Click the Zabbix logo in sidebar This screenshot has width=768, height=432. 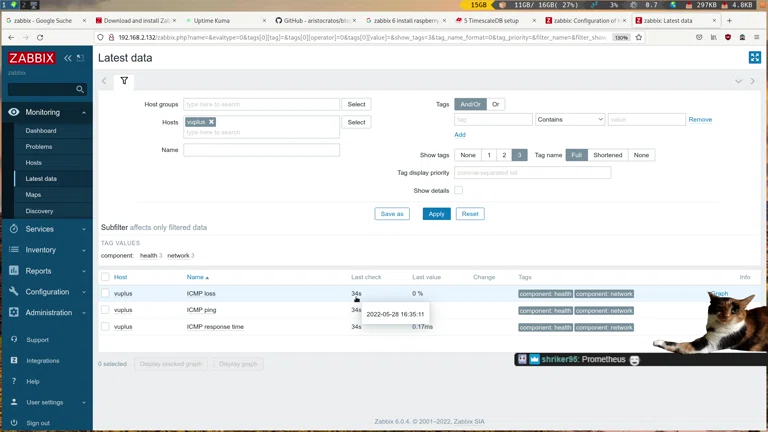tap(31, 58)
